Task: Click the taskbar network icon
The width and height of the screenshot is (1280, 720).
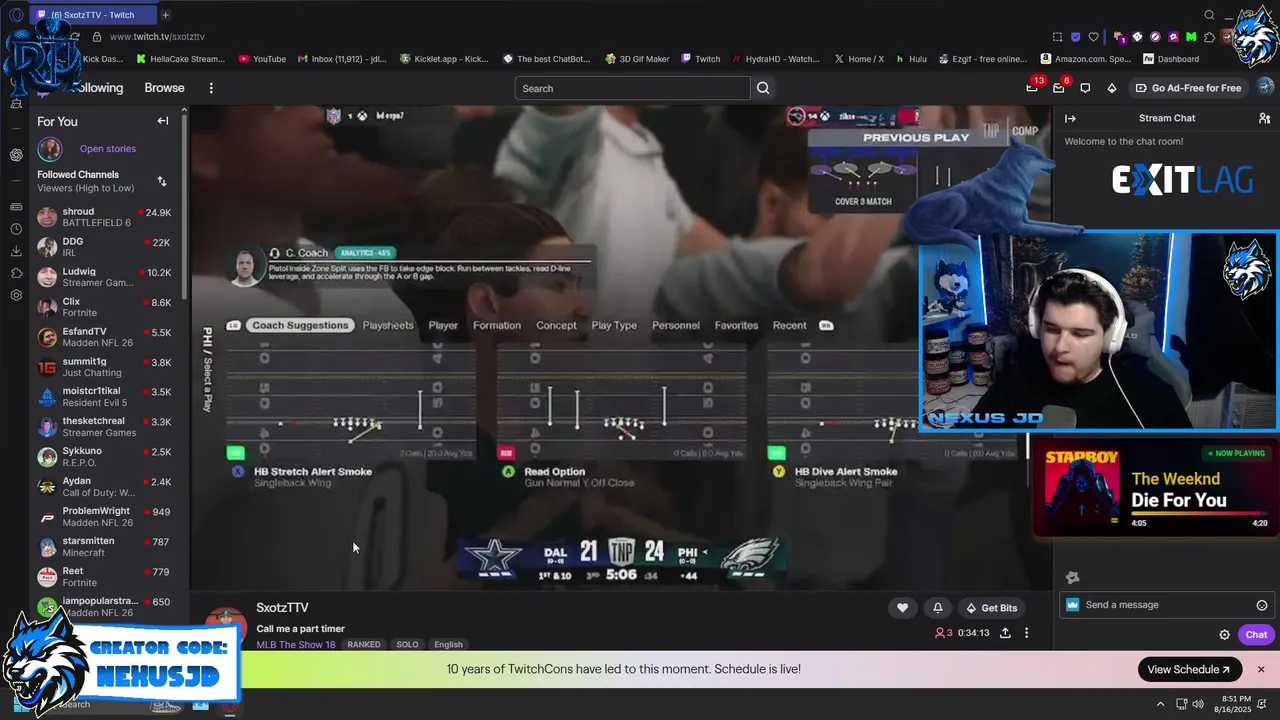Action: pos(1181,702)
